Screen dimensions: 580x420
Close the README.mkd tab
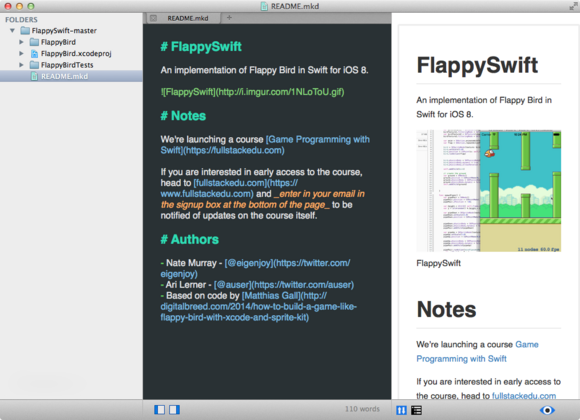coord(153,18)
